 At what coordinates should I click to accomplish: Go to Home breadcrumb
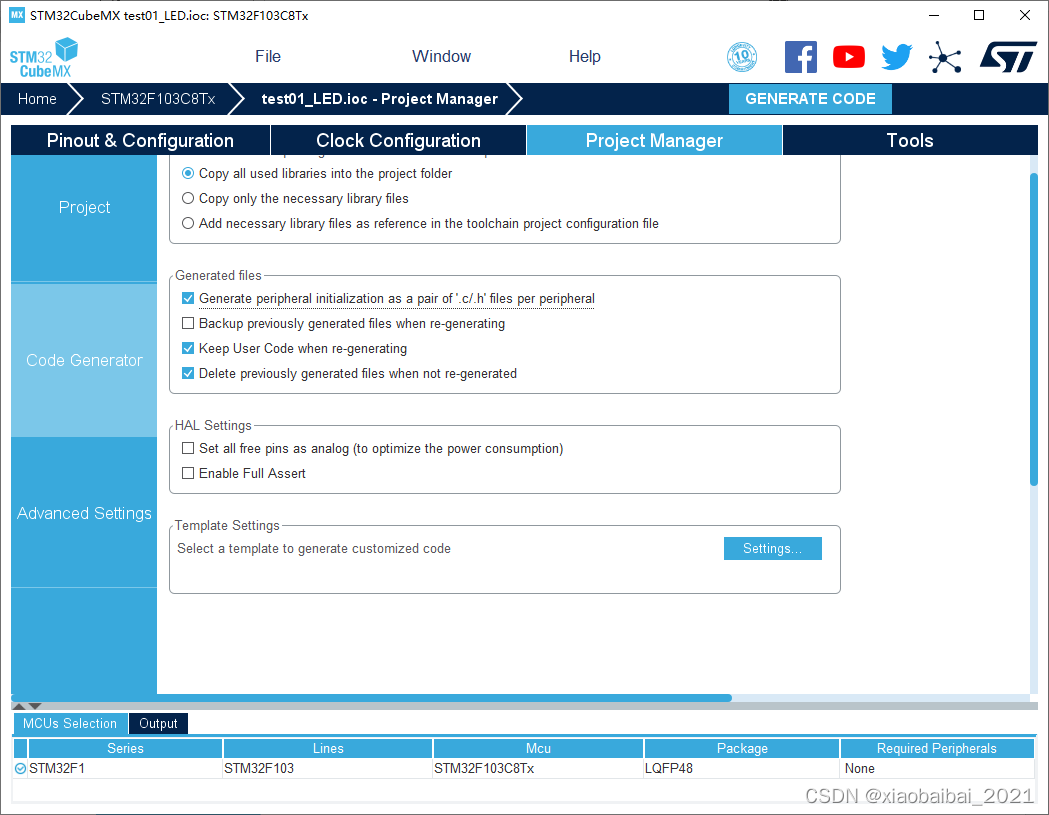(x=37, y=99)
